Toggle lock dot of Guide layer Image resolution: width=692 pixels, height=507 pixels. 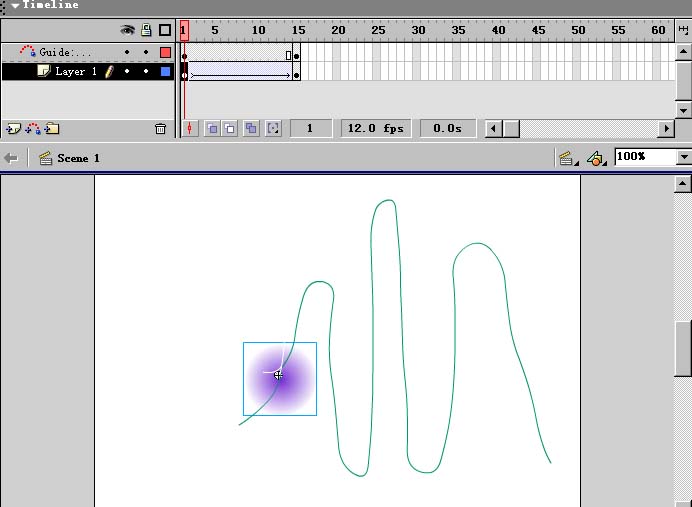(x=146, y=52)
